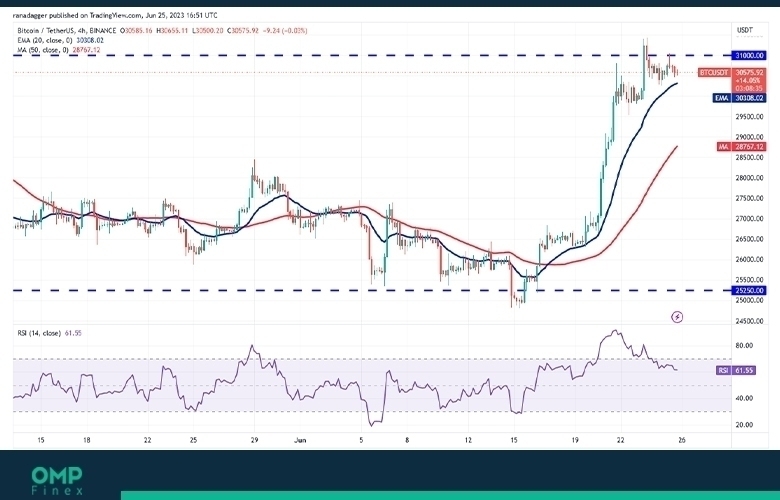Click the 19 date label on the time axis
Viewport: 780px width, 500px height.
[x=575, y=440]
